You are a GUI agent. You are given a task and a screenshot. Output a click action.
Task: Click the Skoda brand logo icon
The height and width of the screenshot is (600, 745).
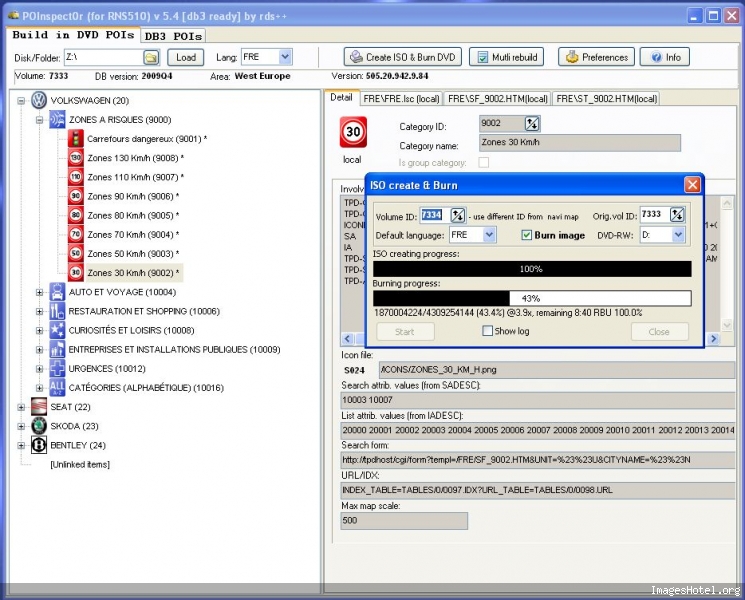39,426
